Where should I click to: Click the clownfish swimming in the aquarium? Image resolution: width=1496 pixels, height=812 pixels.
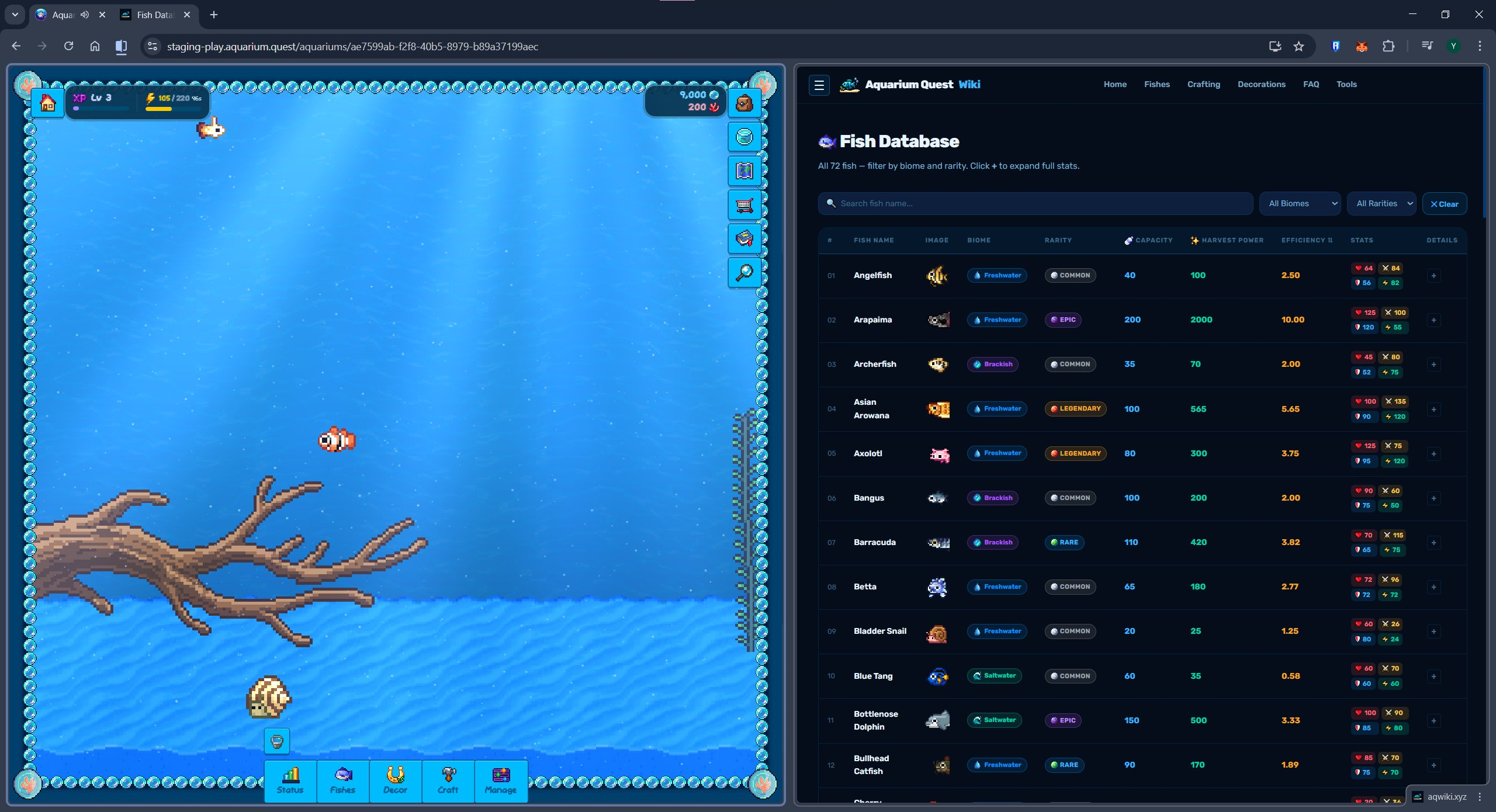tap(337, 440)
